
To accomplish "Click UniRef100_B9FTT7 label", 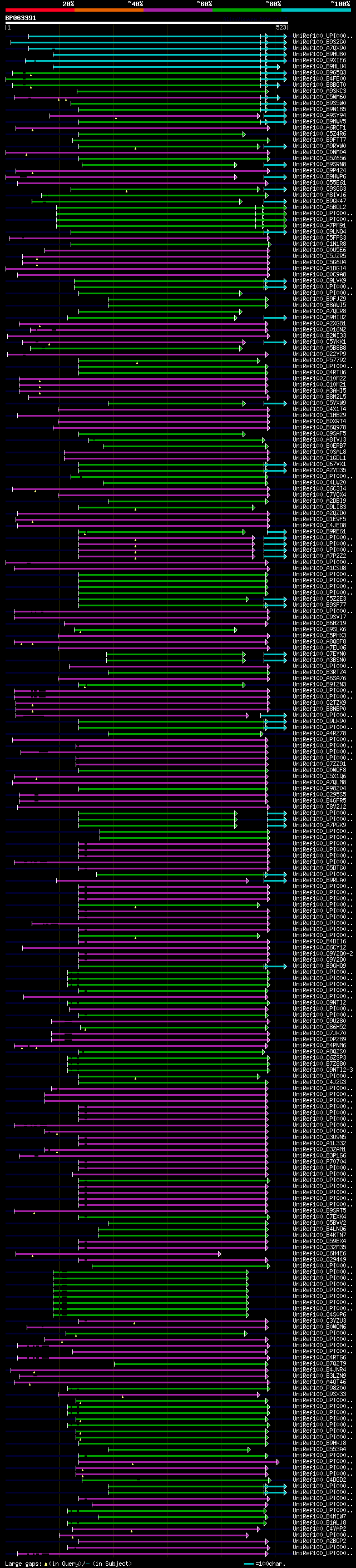I will [x=319, y=140].
